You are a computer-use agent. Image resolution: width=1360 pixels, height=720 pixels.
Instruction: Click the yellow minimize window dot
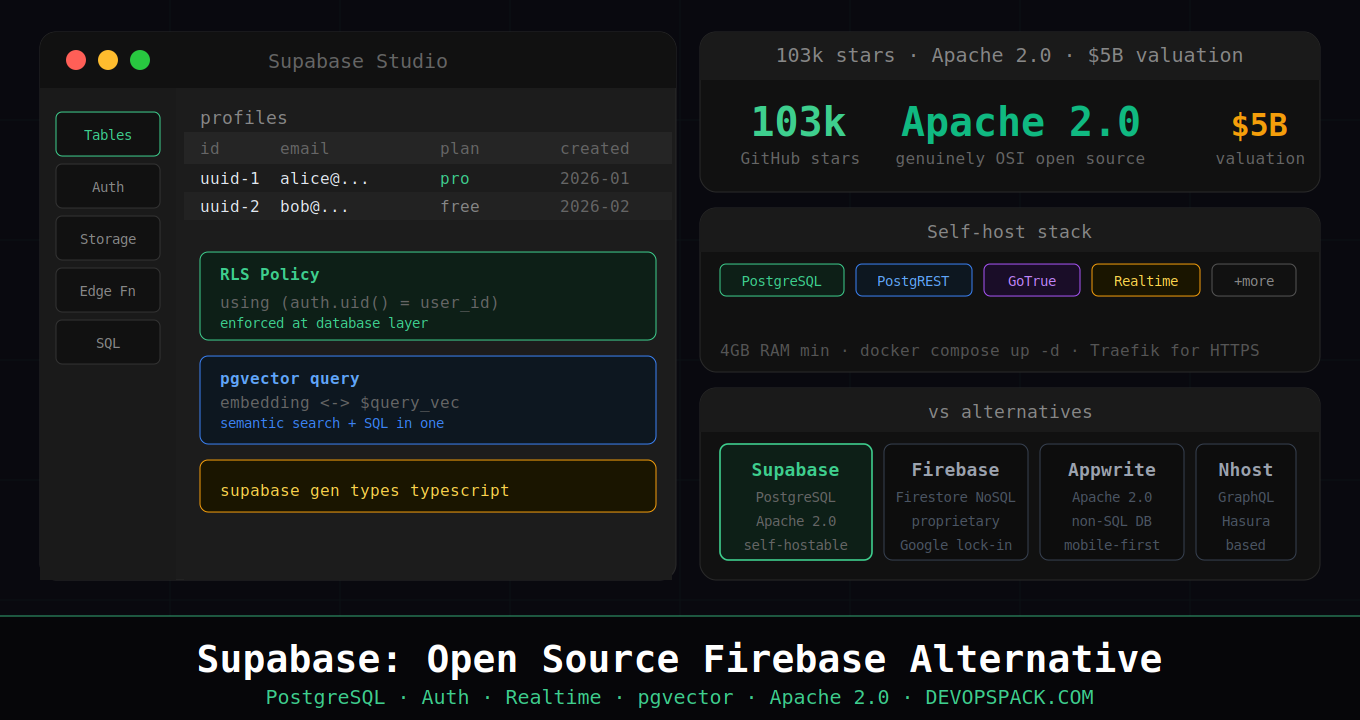(x=108, y=60)
